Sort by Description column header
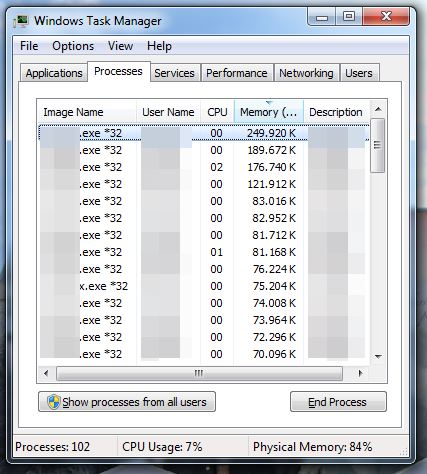Viewport: 427px width, 474px height. [x=336, y=112]
